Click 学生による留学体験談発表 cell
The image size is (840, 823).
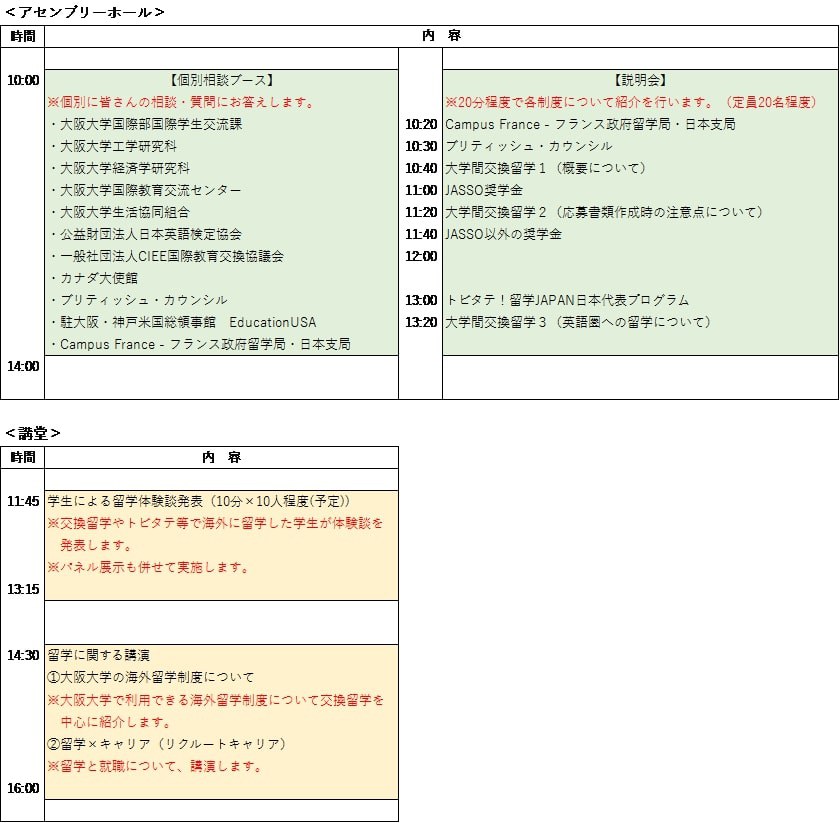click(x=198, y=501)
